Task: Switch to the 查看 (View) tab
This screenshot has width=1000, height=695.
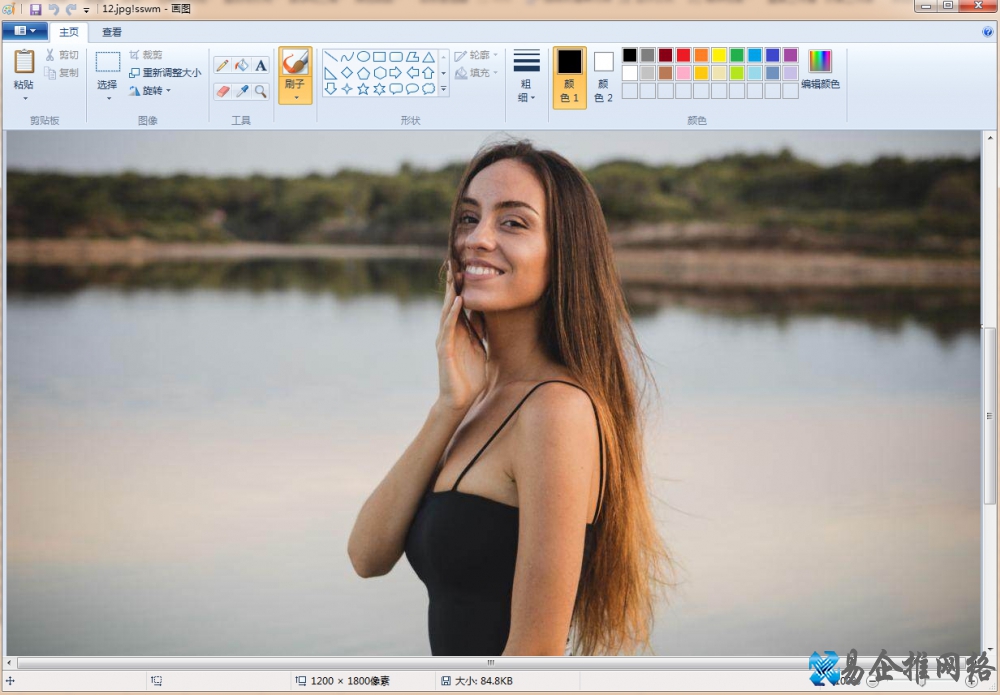Action: (112, 32)
